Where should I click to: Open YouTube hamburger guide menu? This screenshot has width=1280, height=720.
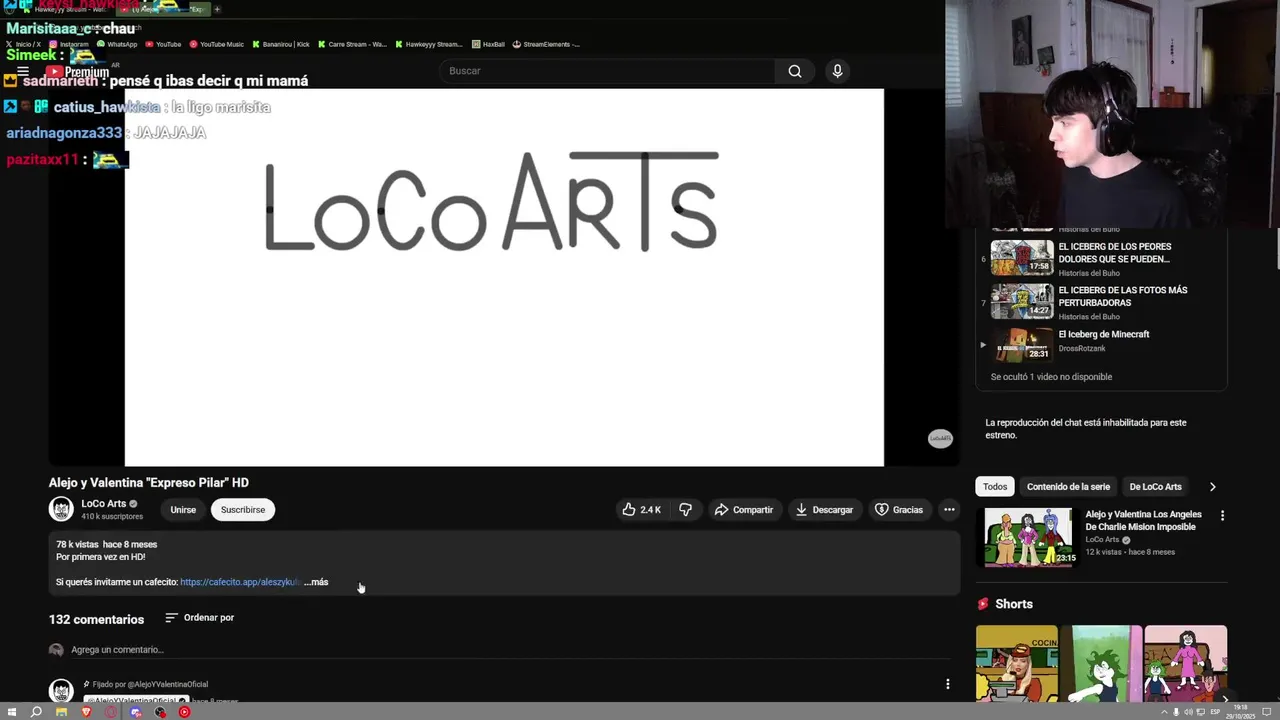coord(22,72)
